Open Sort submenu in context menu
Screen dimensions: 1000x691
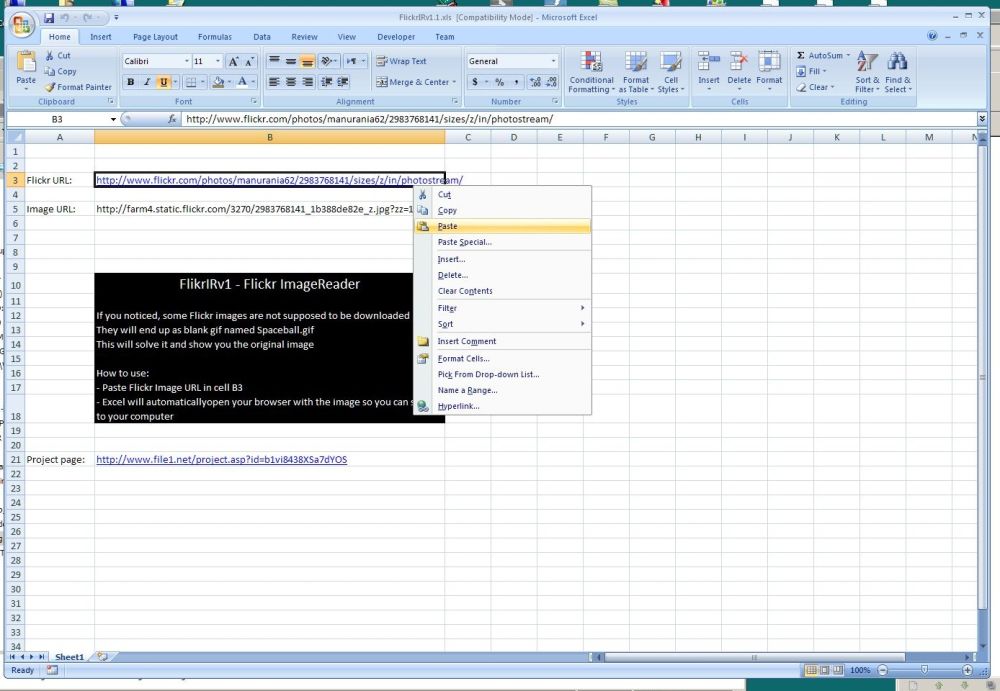coord(503,324)
